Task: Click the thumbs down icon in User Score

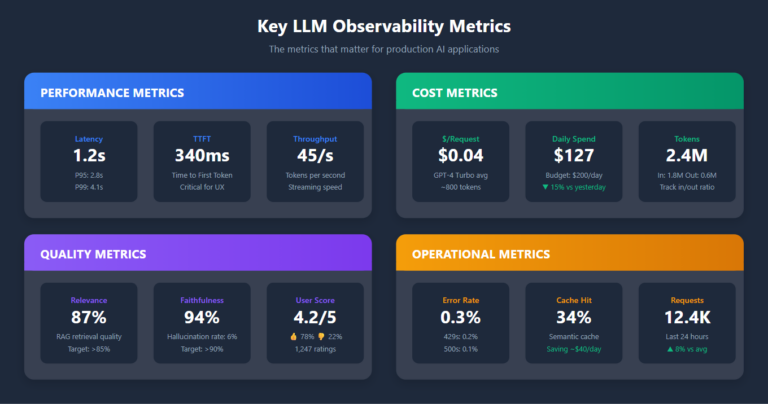Action: coord(319,336)
